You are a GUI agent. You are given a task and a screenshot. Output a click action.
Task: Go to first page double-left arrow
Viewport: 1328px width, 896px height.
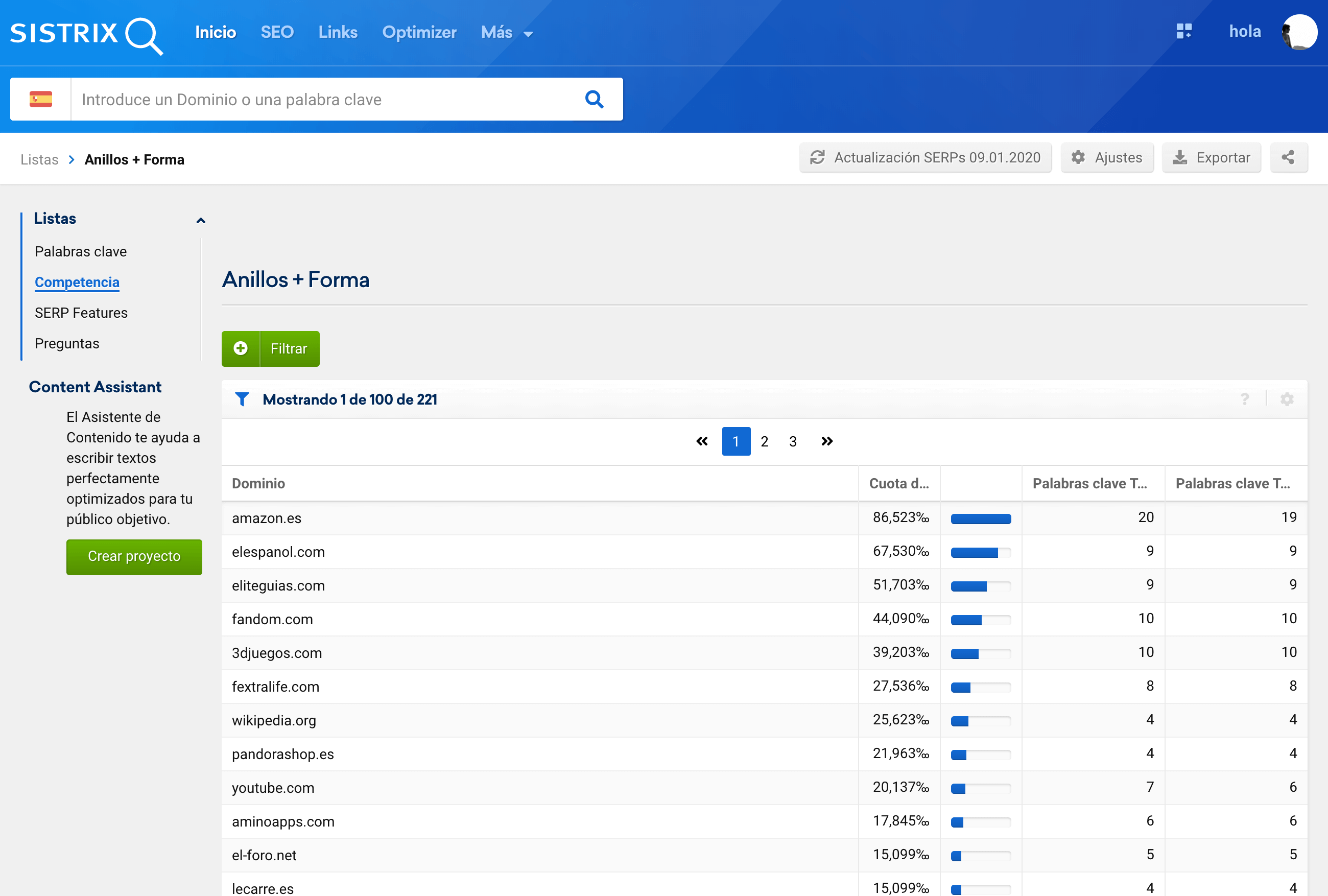[x=702, y=441]
